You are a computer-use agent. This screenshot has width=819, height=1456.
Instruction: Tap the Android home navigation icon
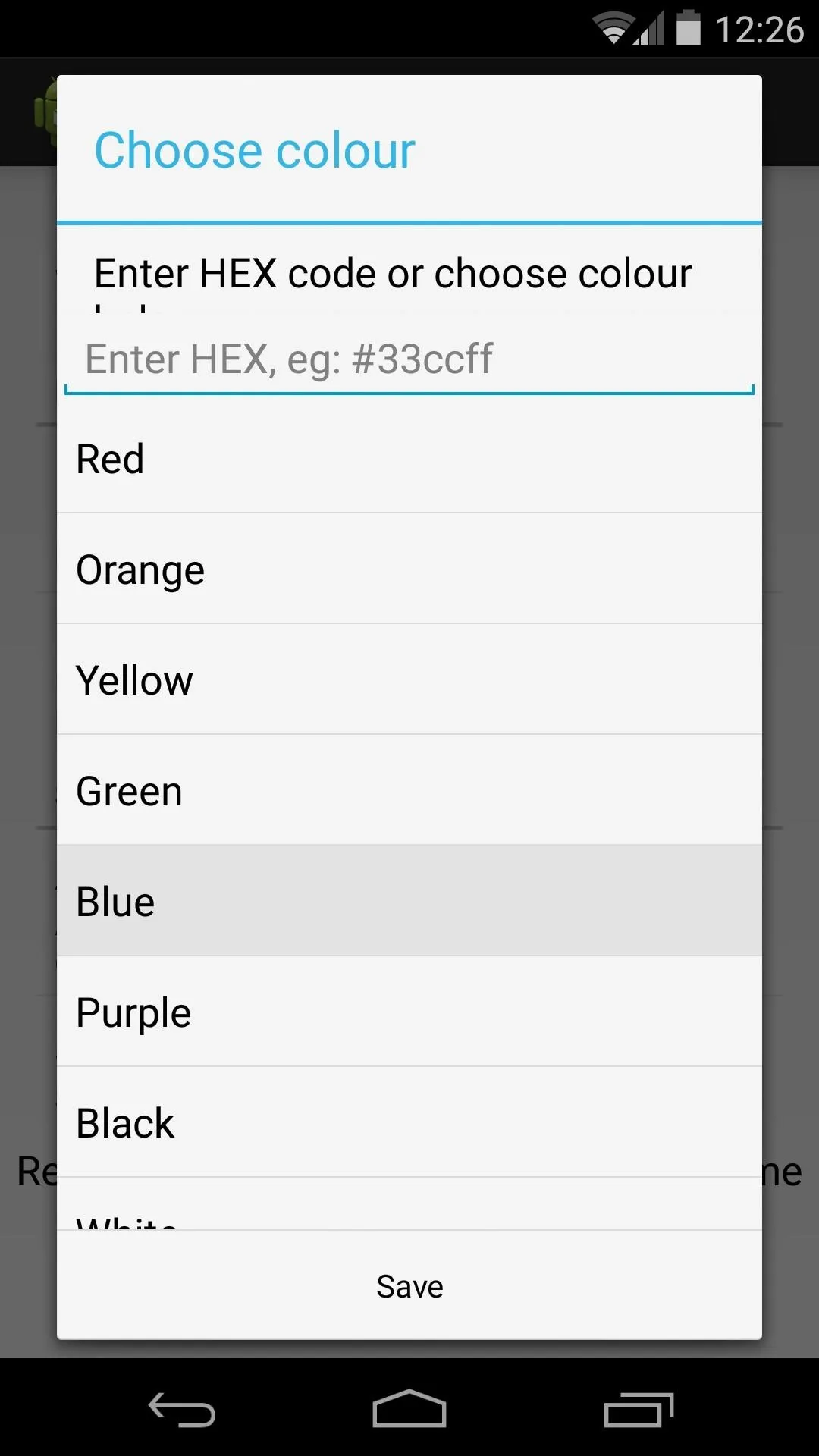pos(409,1408)
